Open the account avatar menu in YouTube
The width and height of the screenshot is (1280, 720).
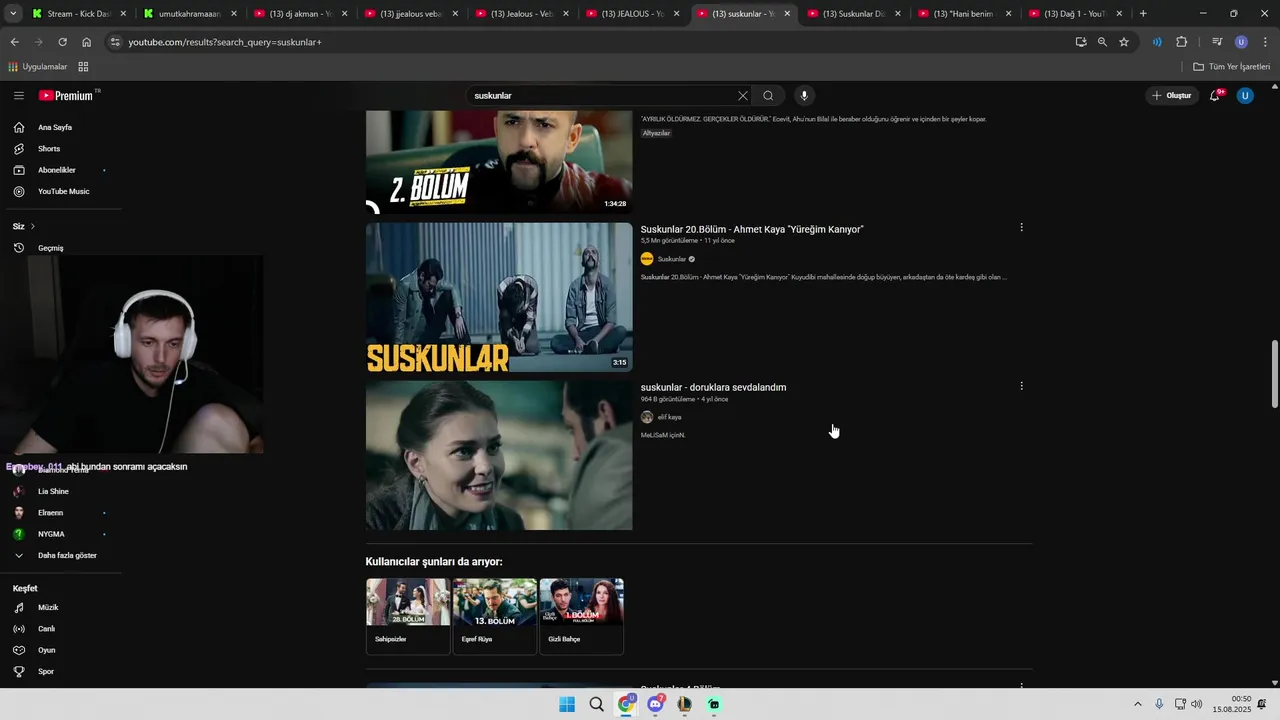pos(1245,95)
